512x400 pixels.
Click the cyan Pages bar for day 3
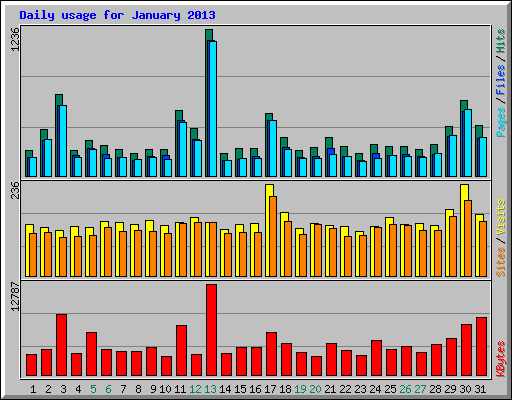point(63,141)
